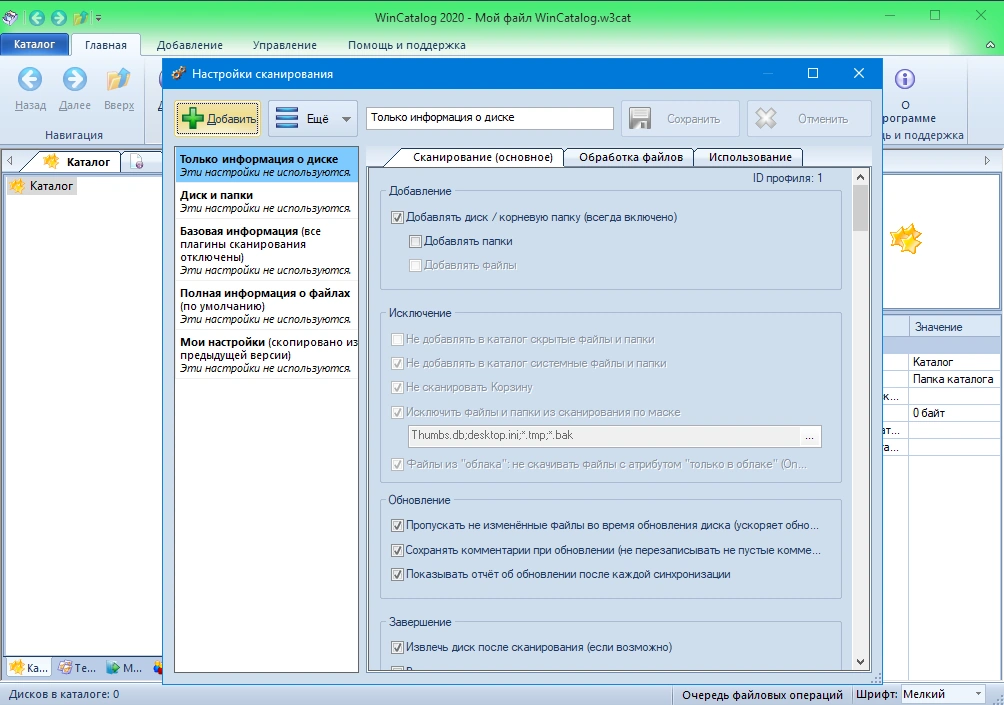Viewport: 1004px width, 705px height.
Task: Switch to the Главная ribbon tab
Action: point(106,45)
